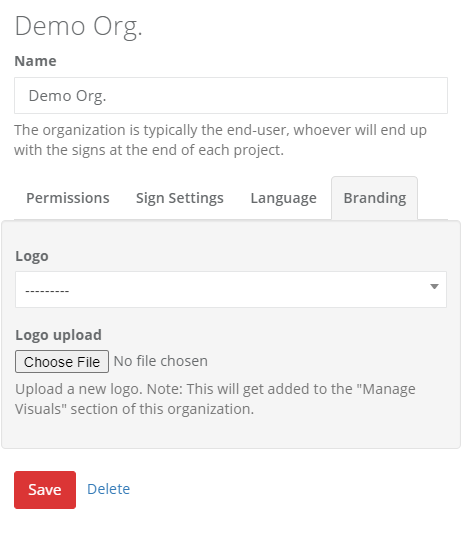Click the organization help text under Name
Viewport: 469px width, 538px height.
[x=220, y=140]
